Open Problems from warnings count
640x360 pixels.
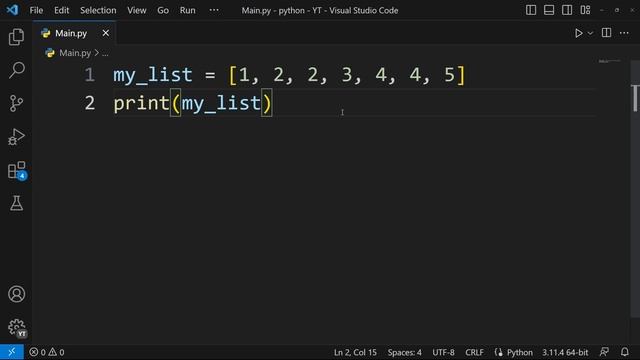57,352
